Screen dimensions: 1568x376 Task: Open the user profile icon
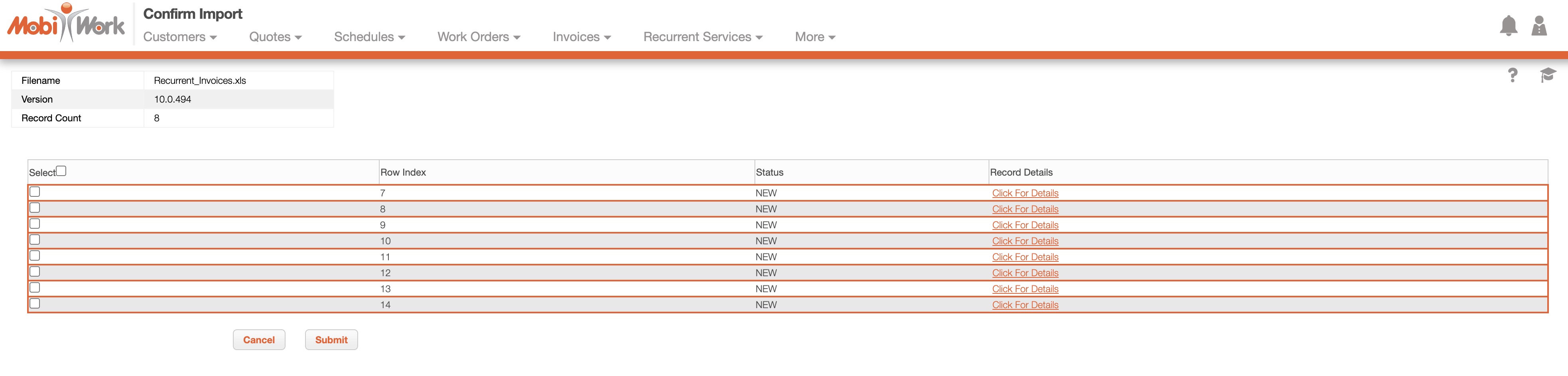click(1539, 26)
